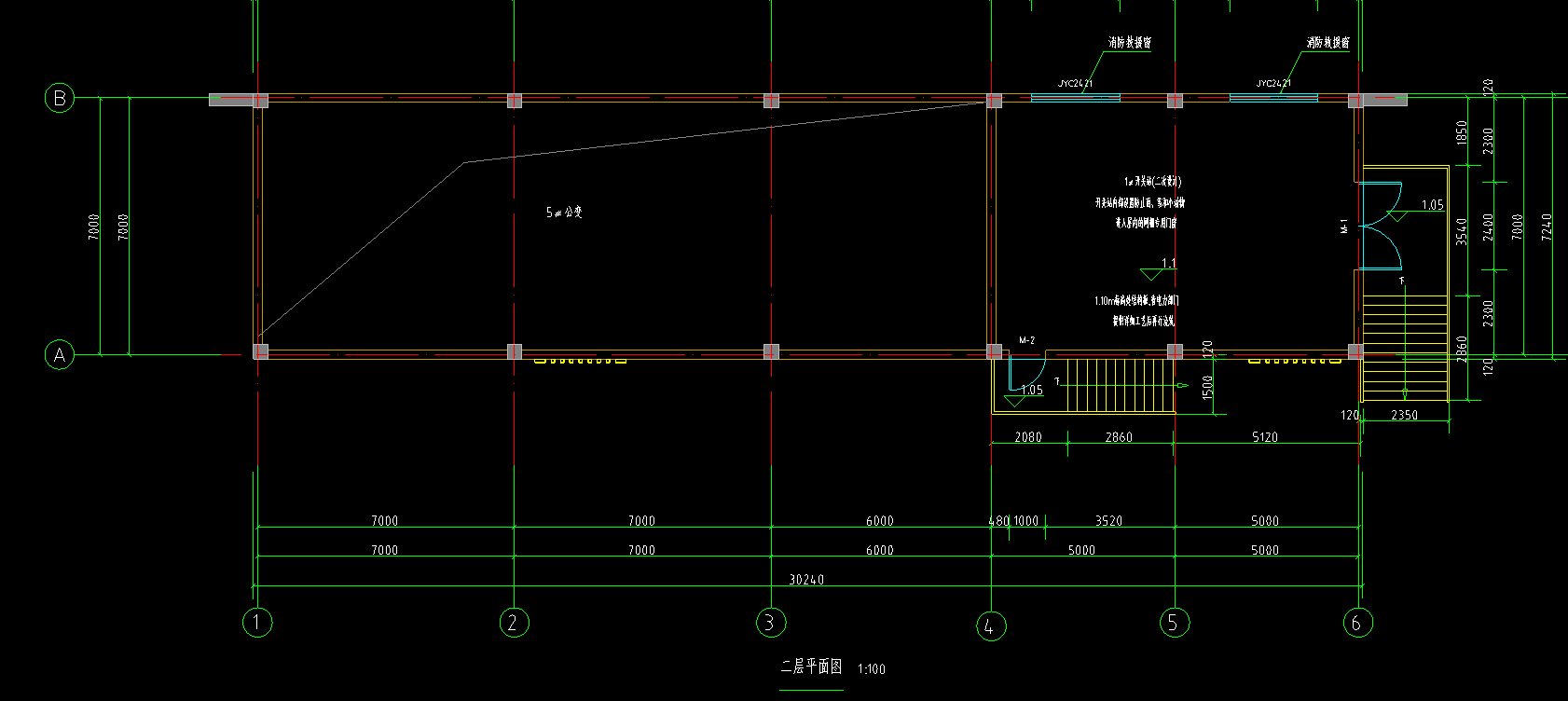The image size is (1568, 701).
Task: Select the room label 5#公变
Action: tap(564, 213)
